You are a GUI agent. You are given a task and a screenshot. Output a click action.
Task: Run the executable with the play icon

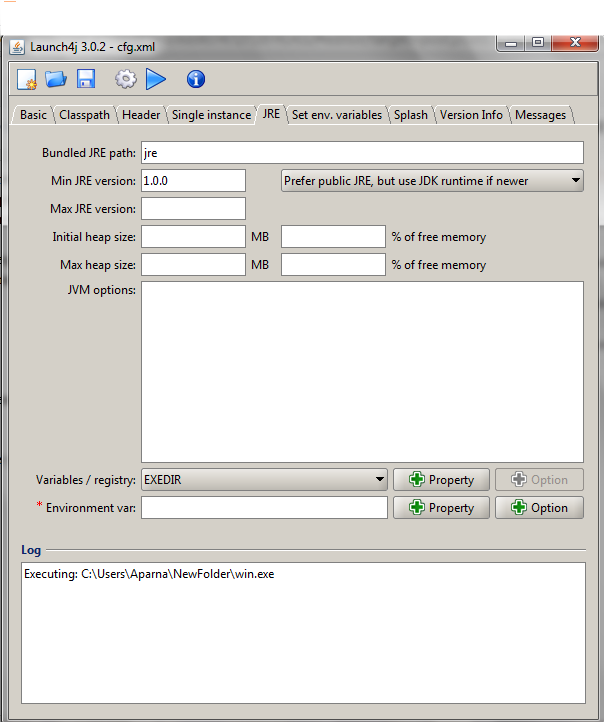click(x=156, y=79)
